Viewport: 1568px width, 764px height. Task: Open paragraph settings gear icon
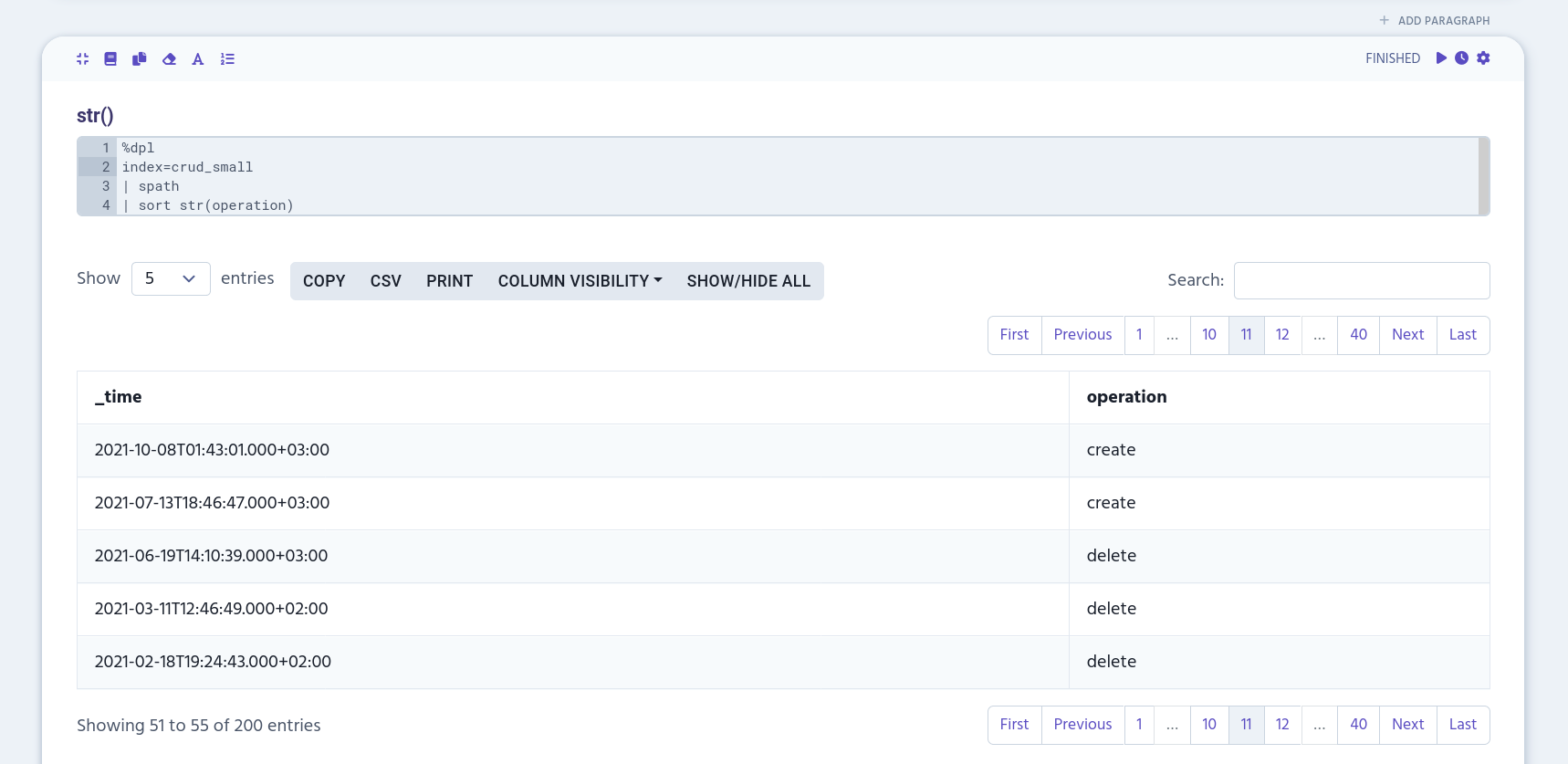point(1483,58)
